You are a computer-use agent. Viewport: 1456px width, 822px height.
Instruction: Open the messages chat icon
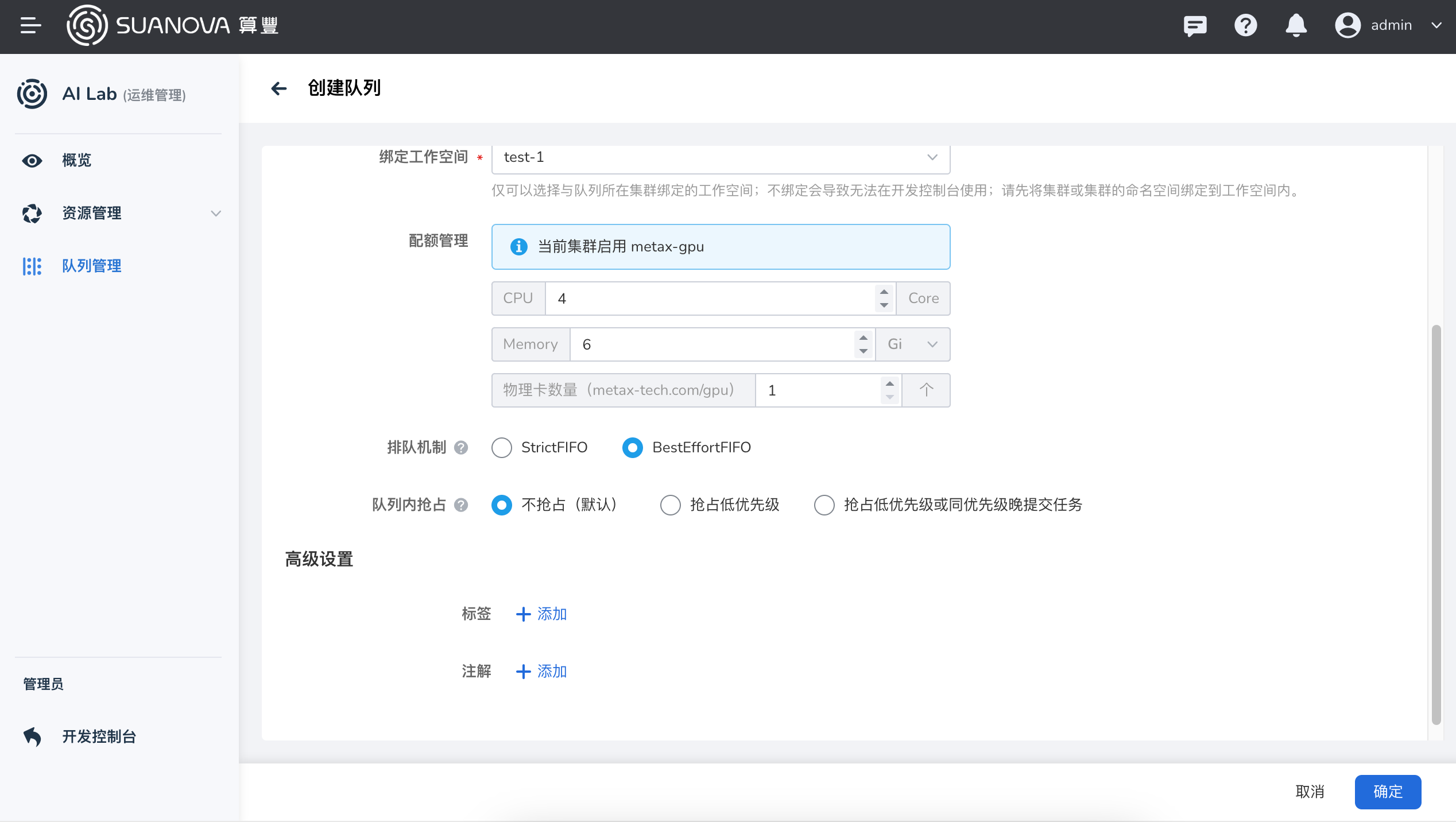pyautogui.click(x=1195, y=25)
